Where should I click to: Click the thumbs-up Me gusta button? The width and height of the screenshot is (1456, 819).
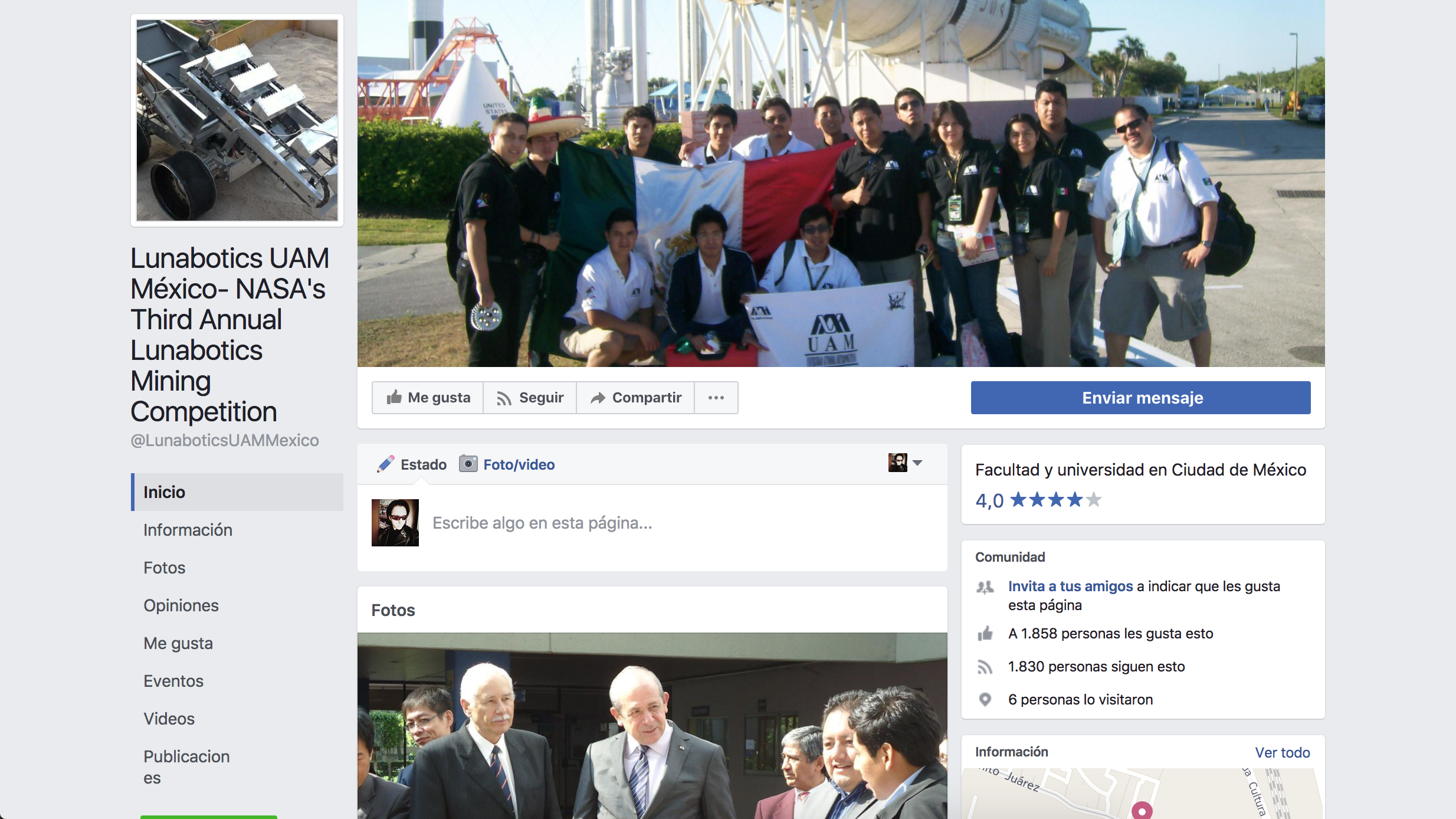[x=428, y=398]
